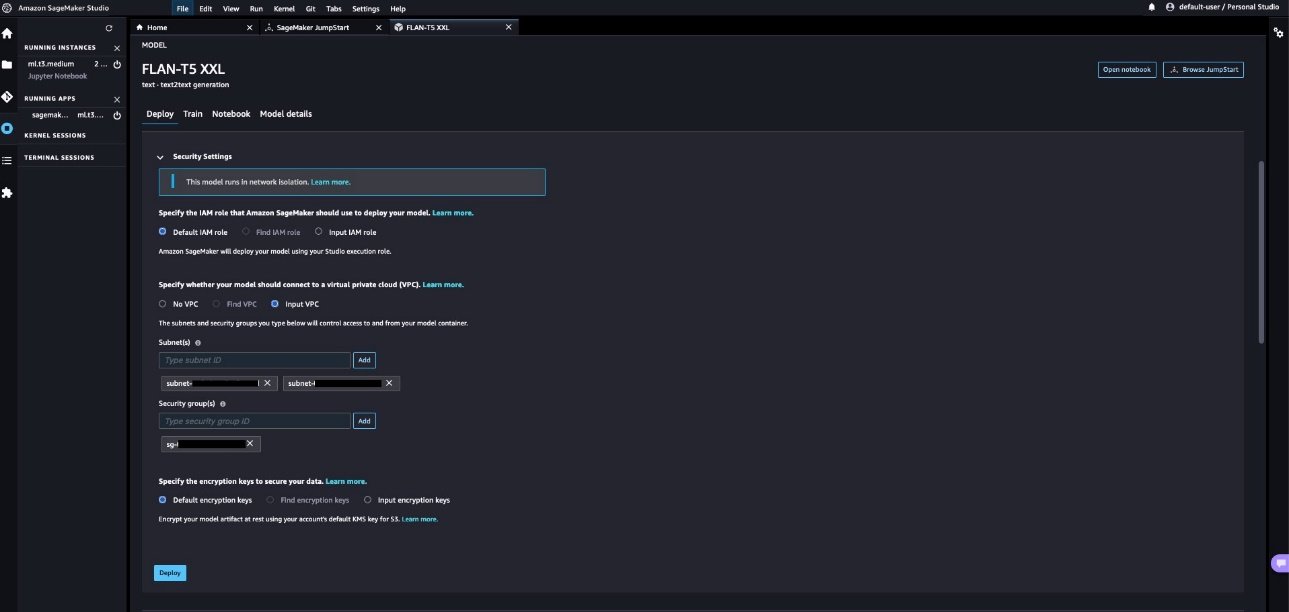Select Input VPC radio button
The height and width of the screenshot is (612, 1289).
(x=275, y=304)
